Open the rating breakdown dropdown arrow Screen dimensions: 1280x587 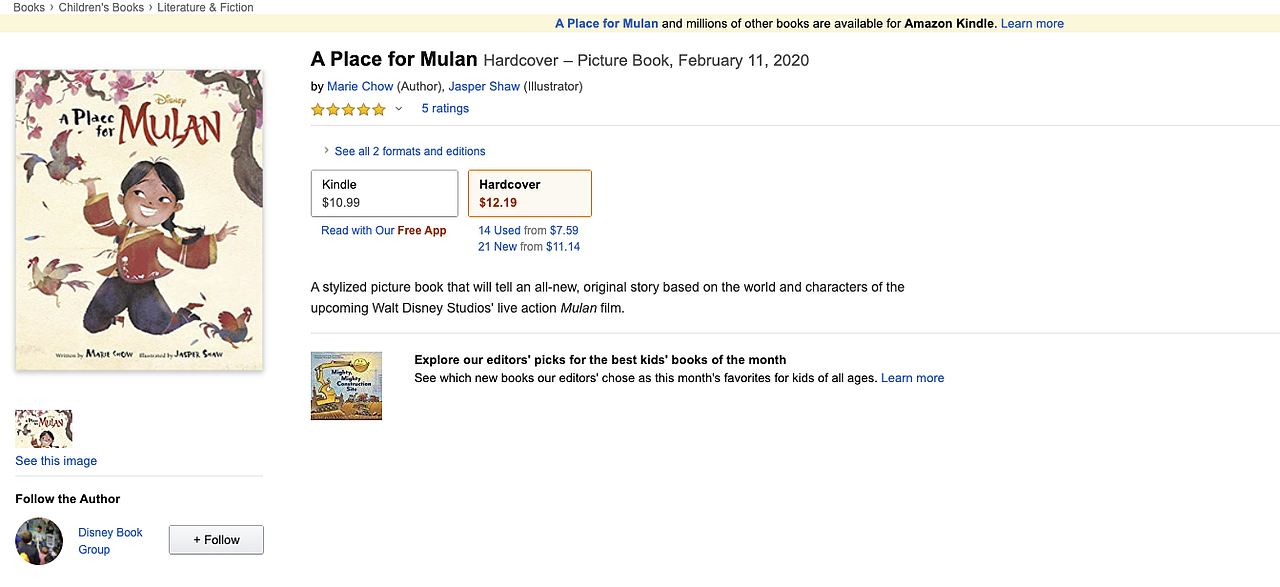click(399, 109)
